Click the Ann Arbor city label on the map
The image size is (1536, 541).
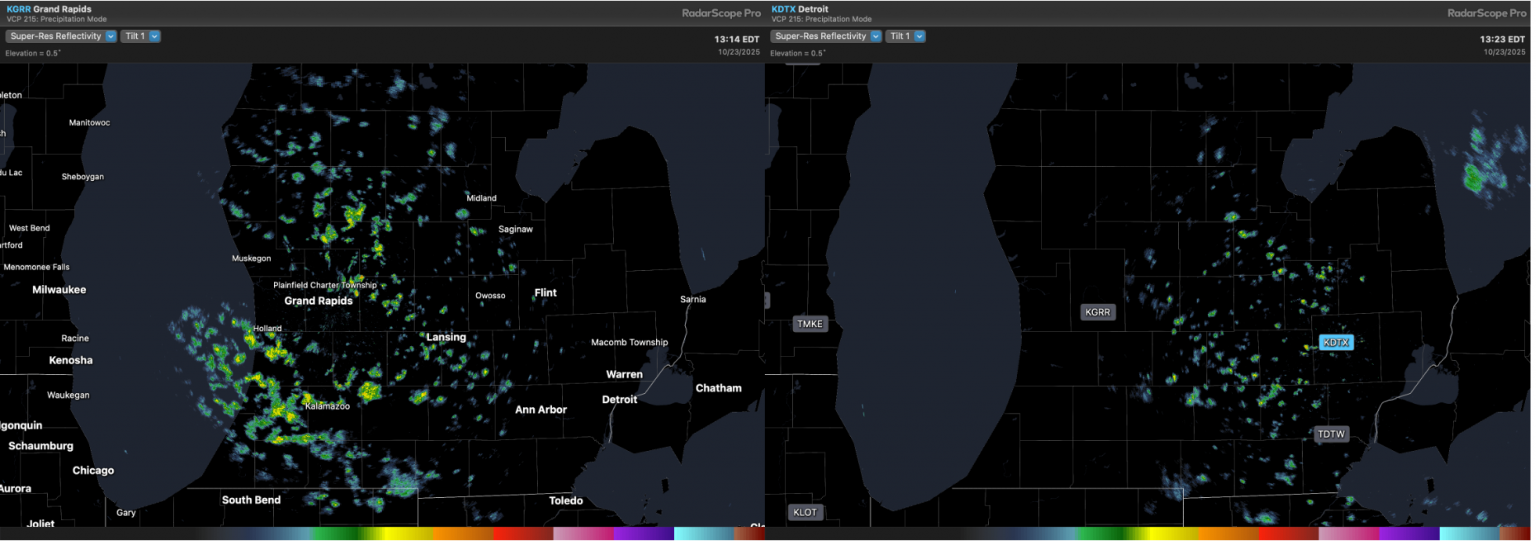pos(541,410)
